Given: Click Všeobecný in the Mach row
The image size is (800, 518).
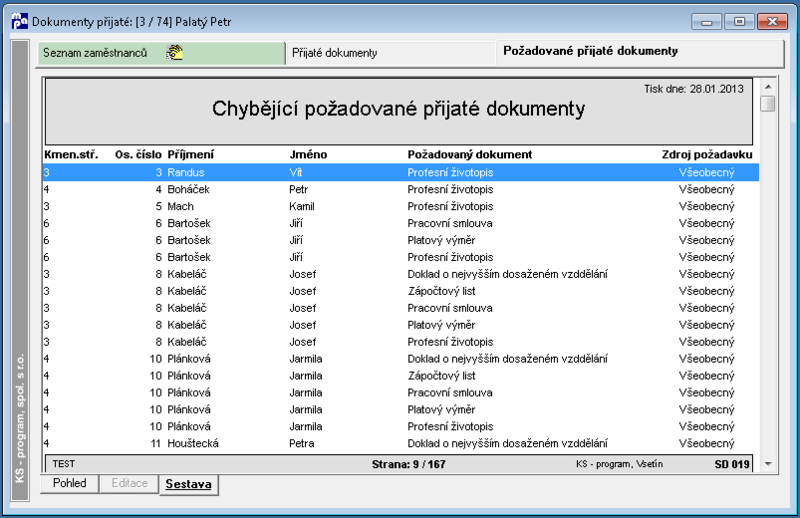Looking at the screenshot, I should tap(707, 206).
